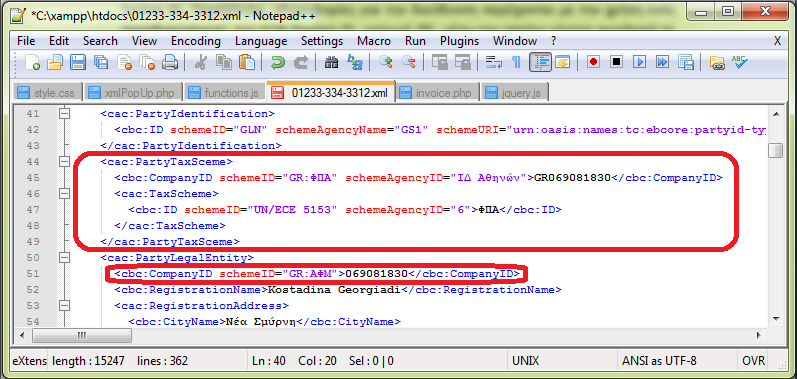Open Find with binoculars icon
Screen dimensions: 797x379
coord(331,62)
